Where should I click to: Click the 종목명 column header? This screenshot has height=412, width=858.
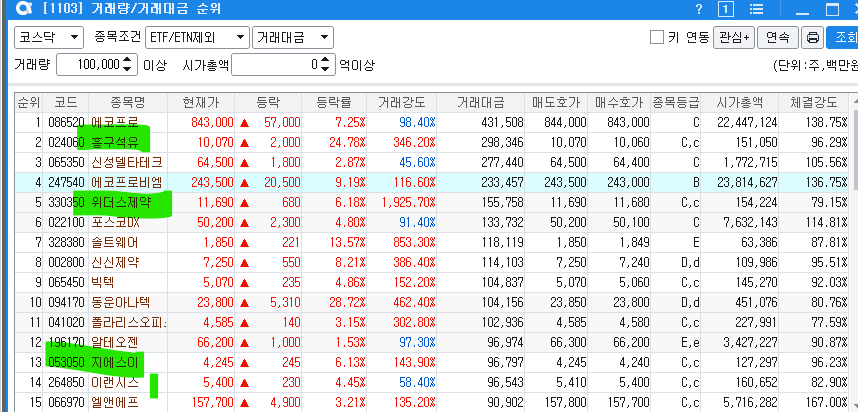pos(127,102)
